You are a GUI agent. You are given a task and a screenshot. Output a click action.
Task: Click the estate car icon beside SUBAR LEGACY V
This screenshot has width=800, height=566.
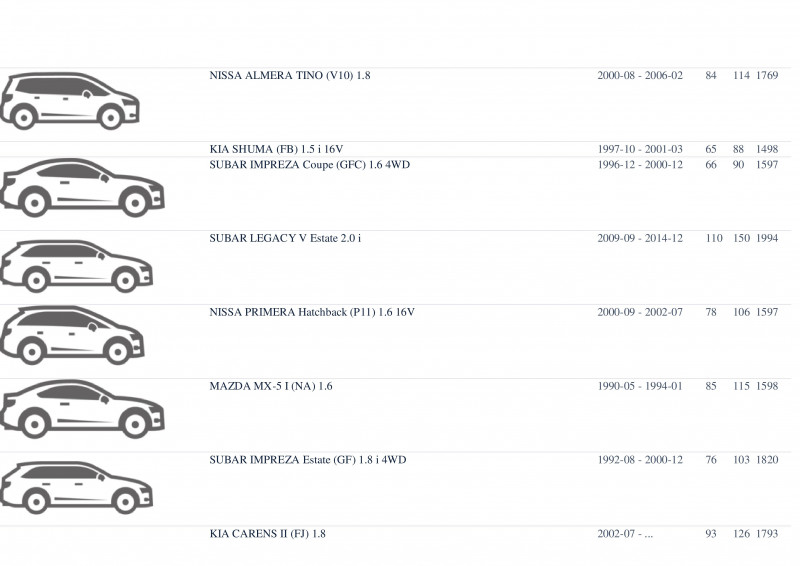[x=77, y=266]
